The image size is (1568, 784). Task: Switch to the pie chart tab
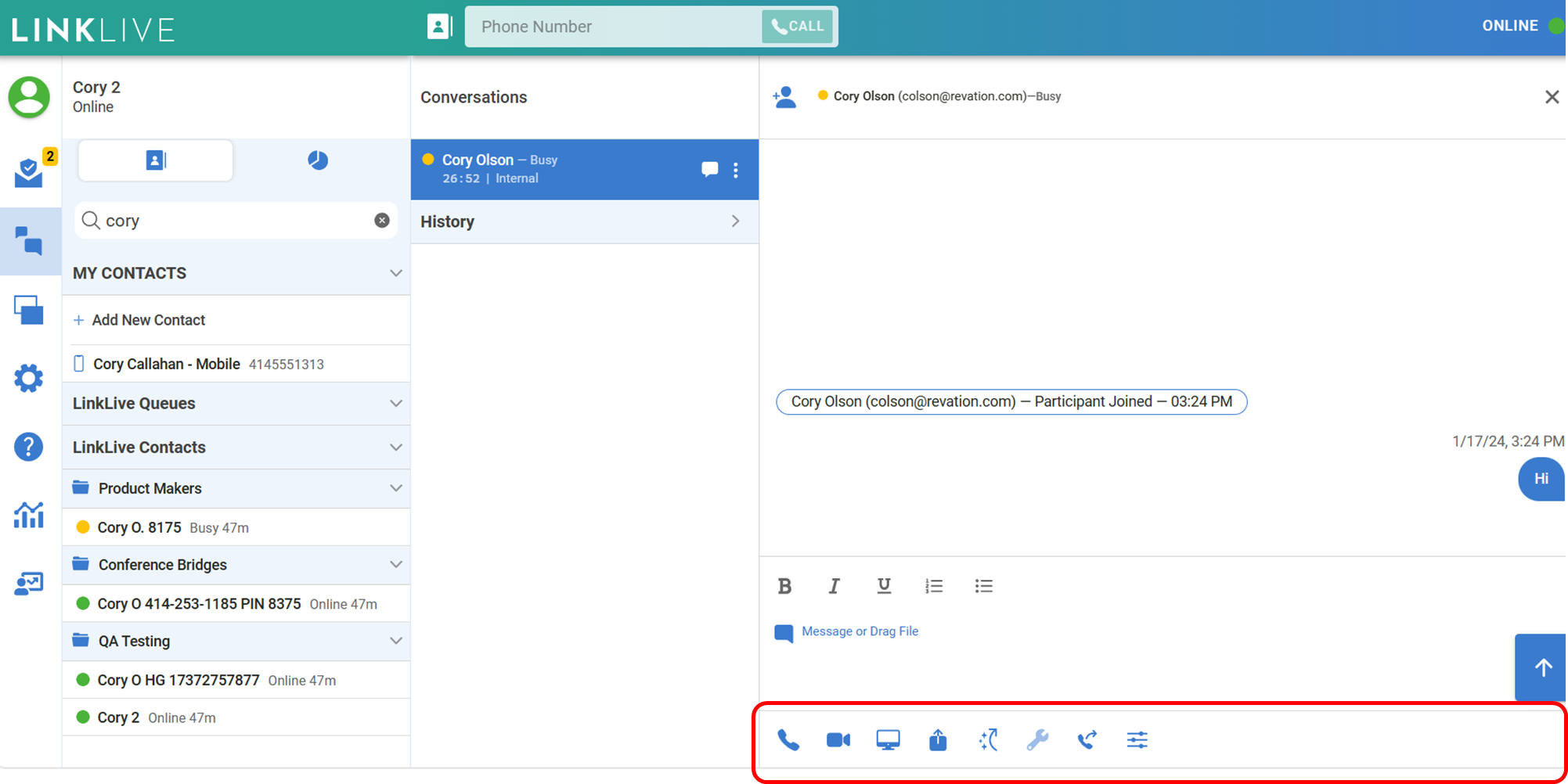(318, 160)
